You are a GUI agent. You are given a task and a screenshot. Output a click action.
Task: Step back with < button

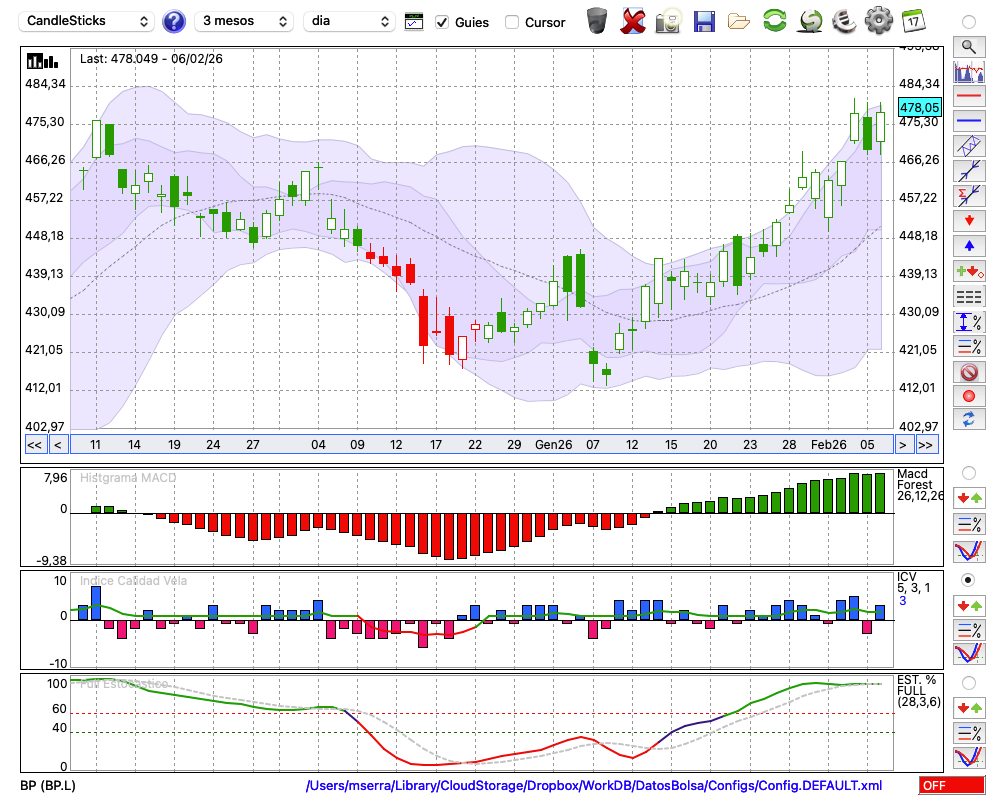[58, 445]
